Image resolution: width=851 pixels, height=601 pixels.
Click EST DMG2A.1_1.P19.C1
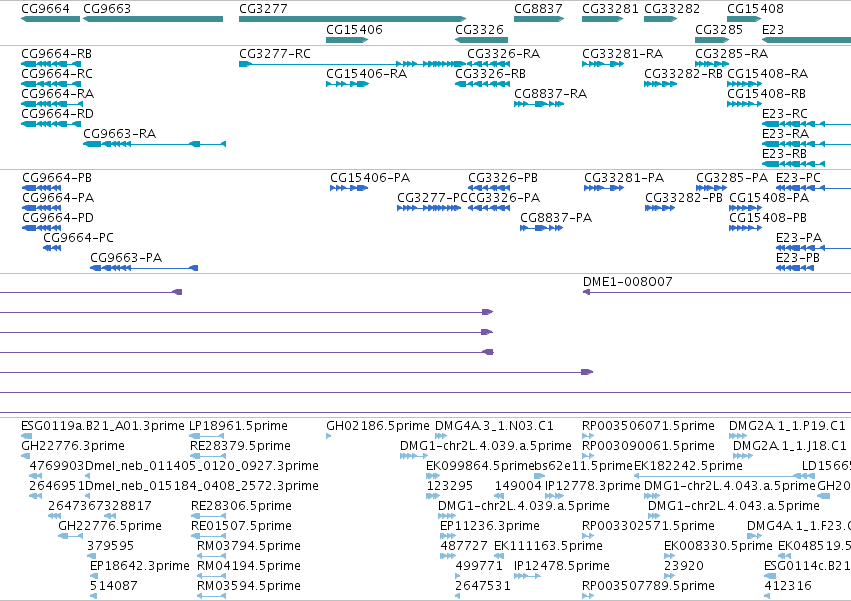(787, 426)
